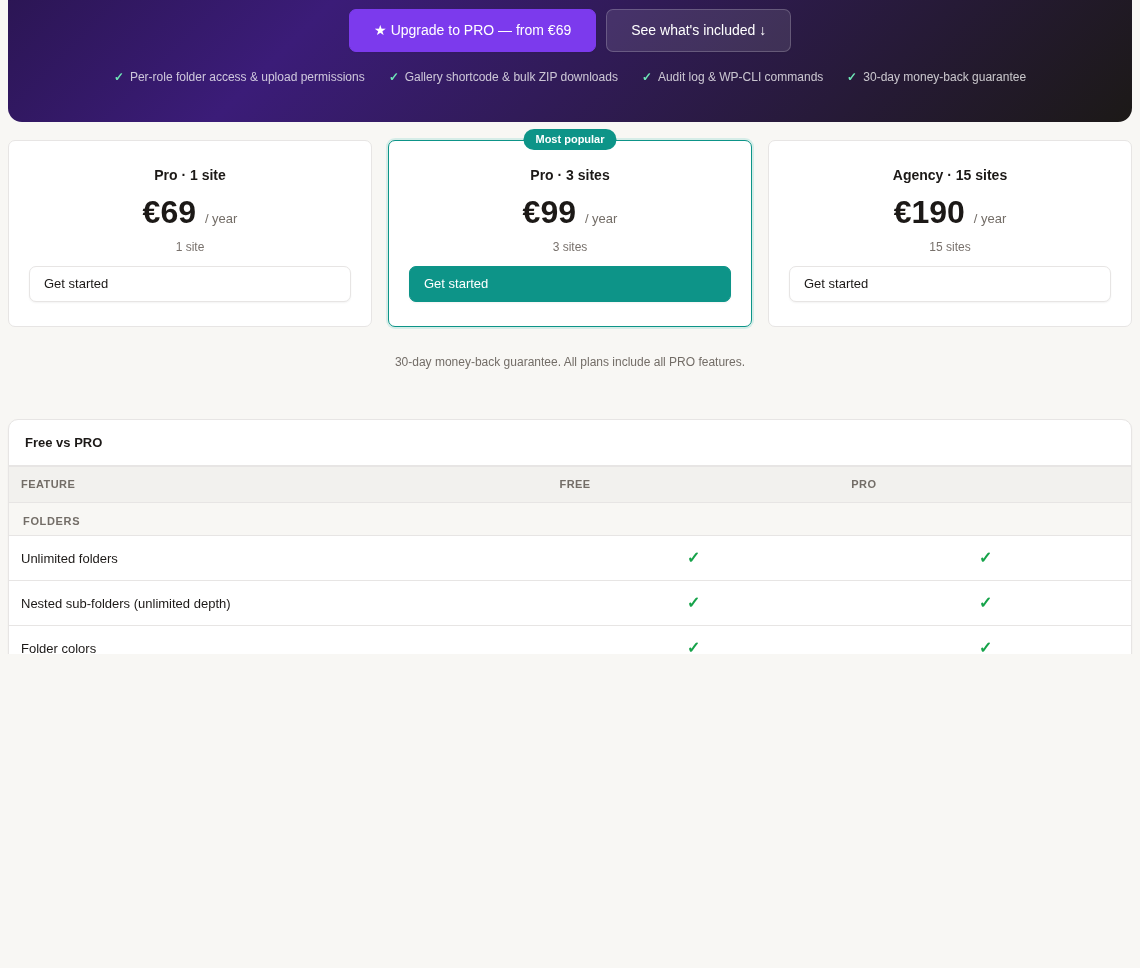Viewport: 1140px width, 968px height.
Task: Click the FOLDERS section label
Action: (51, 521)
